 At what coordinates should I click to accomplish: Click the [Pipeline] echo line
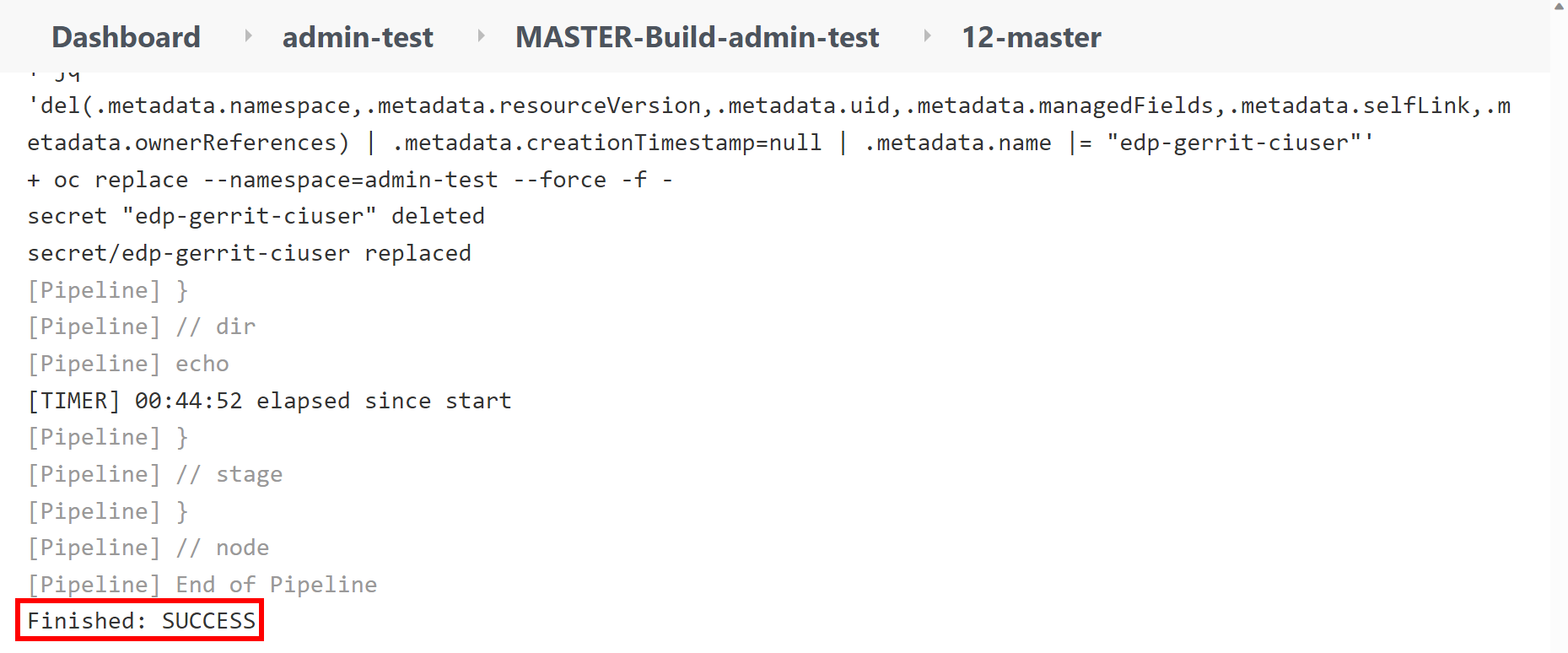pos(128,364)
